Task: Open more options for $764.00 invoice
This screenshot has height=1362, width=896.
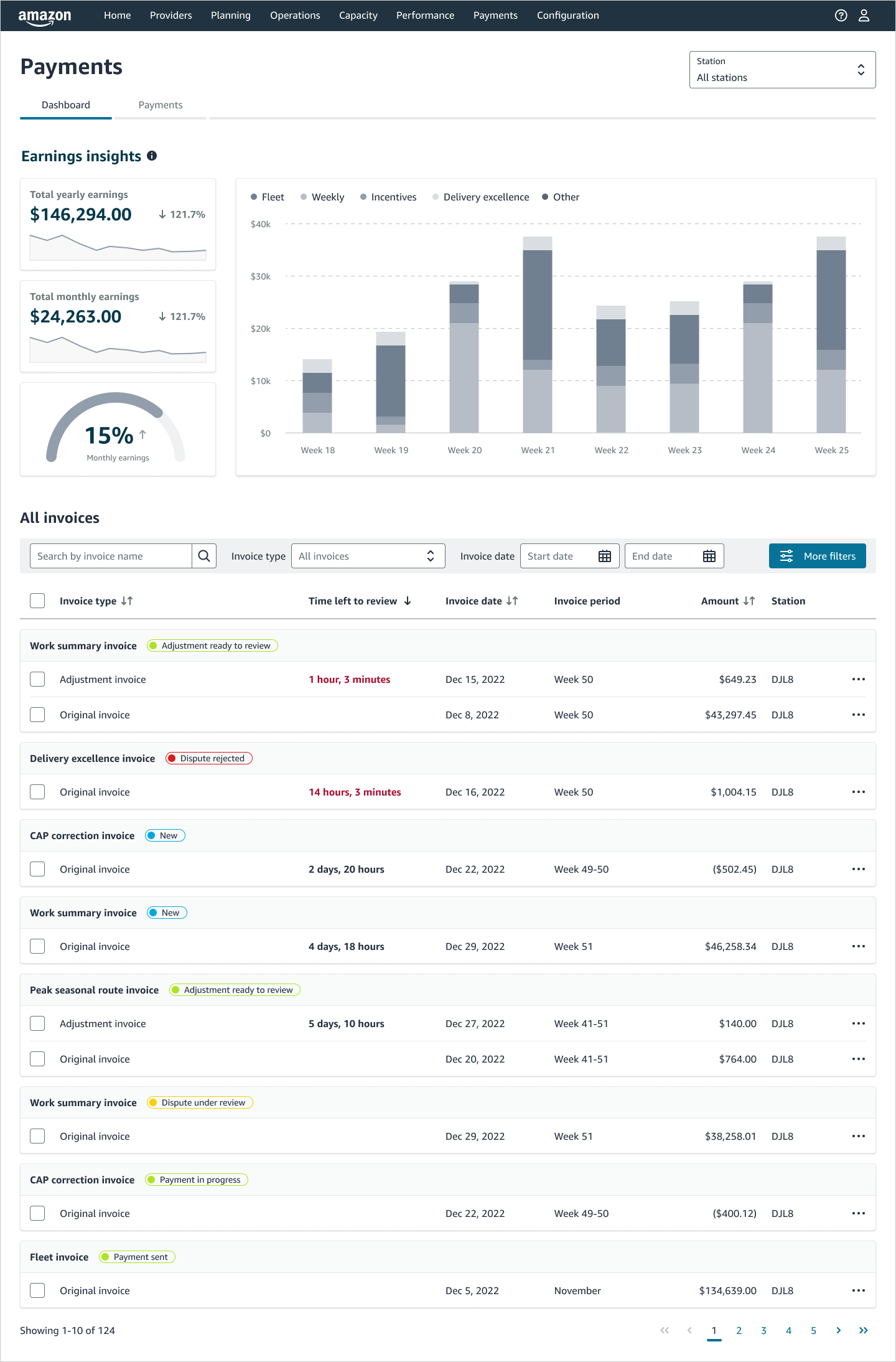Action: tap(859, 1059)
